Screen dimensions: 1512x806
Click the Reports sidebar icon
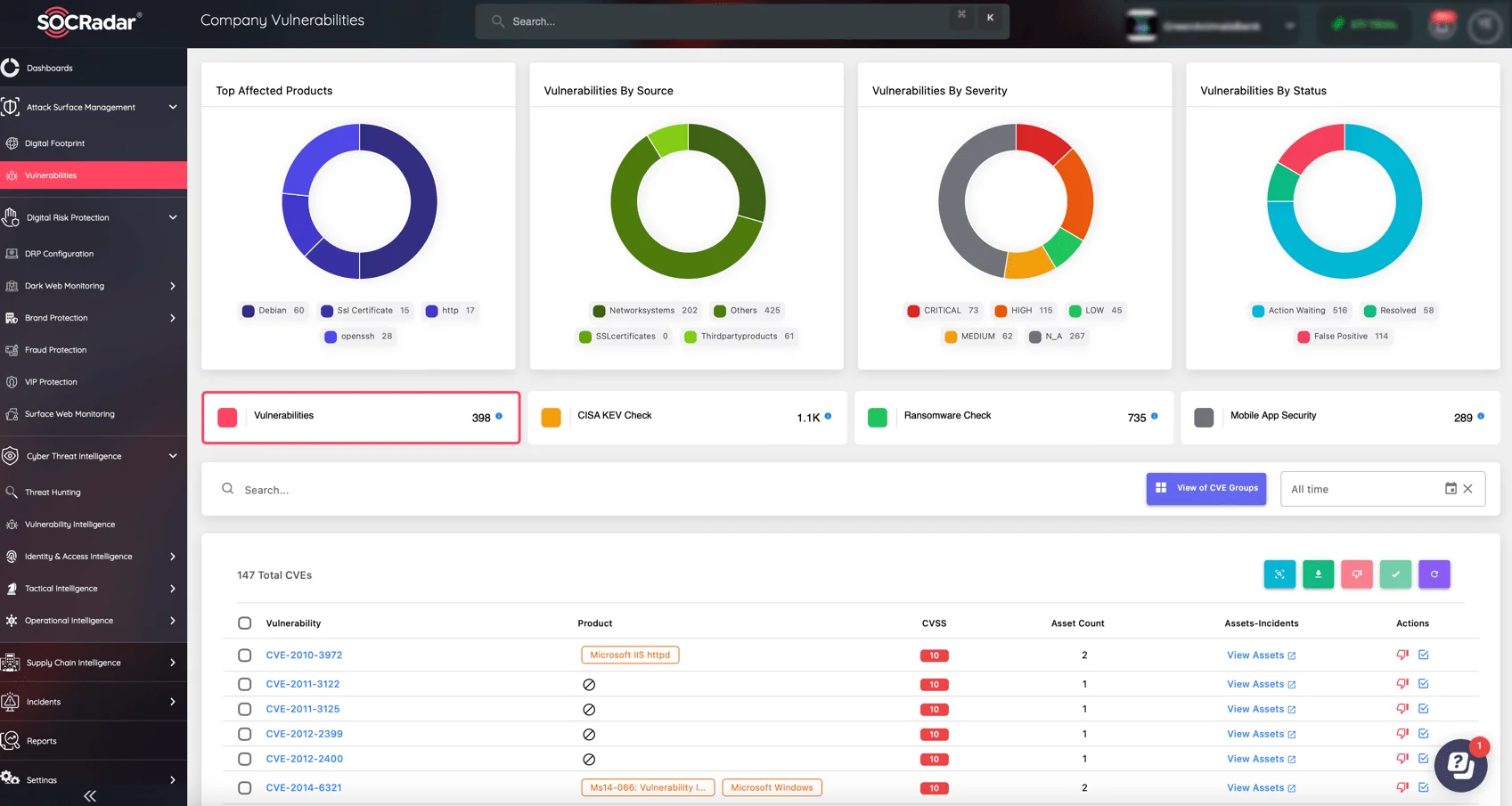point(11,740)
